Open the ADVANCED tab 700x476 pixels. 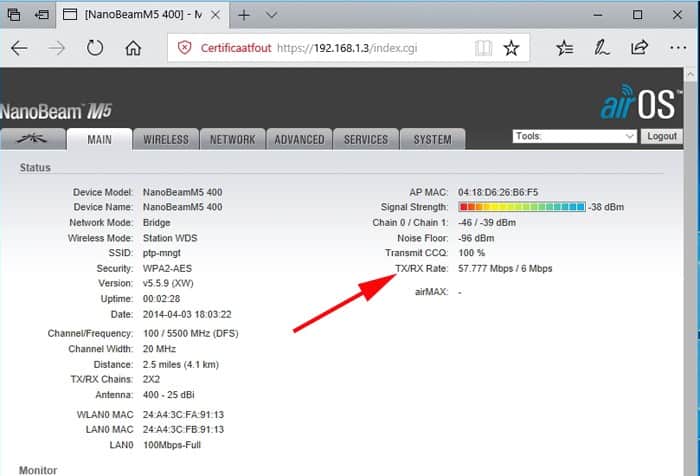299,140
